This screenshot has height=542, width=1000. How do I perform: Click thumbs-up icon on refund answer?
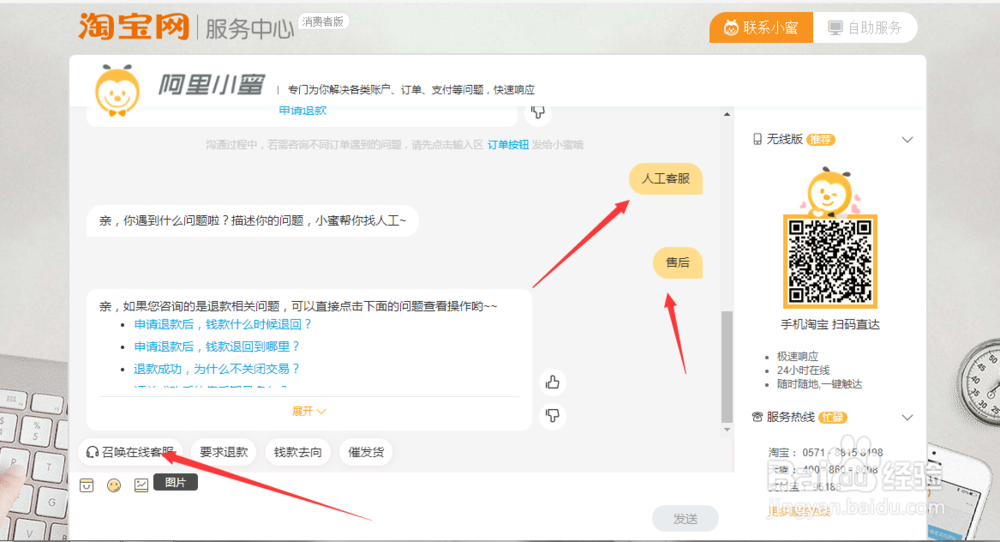[x=552, y=382]
